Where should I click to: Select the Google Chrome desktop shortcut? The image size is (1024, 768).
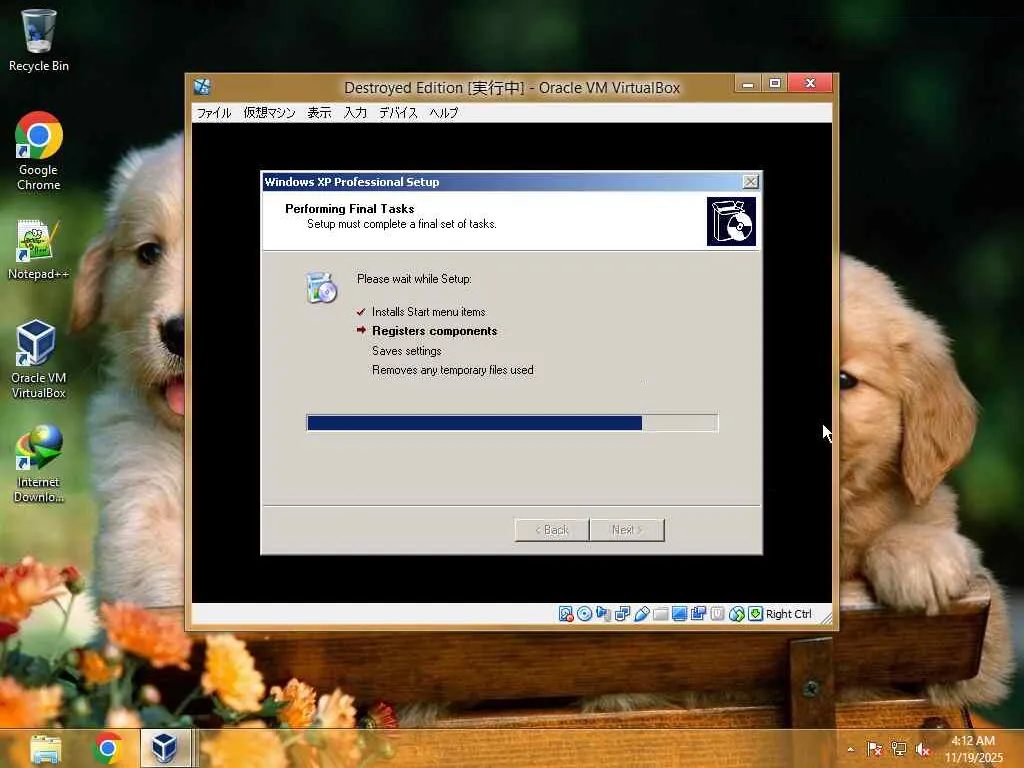click(x=39, y=152)
